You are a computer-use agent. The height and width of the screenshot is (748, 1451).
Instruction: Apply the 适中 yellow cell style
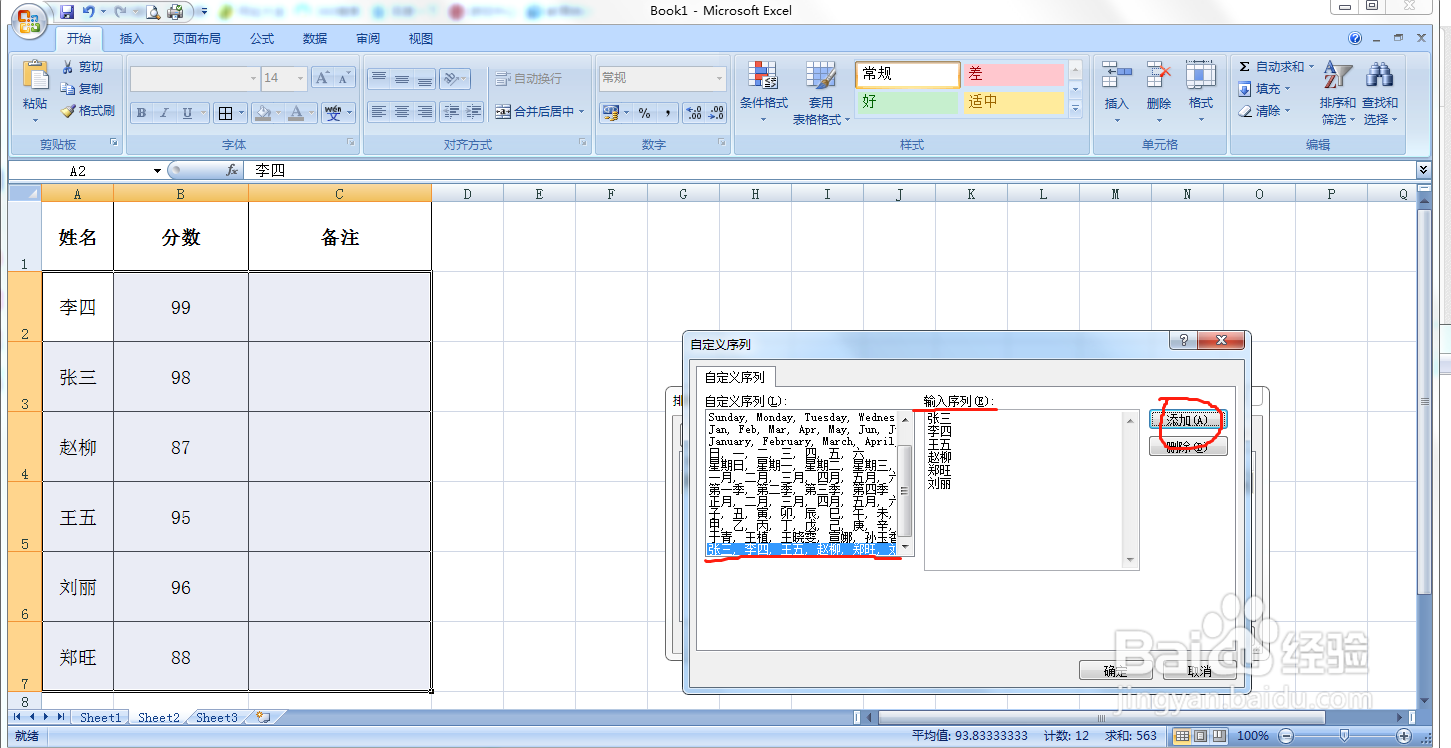click(x=1013, y=102)
